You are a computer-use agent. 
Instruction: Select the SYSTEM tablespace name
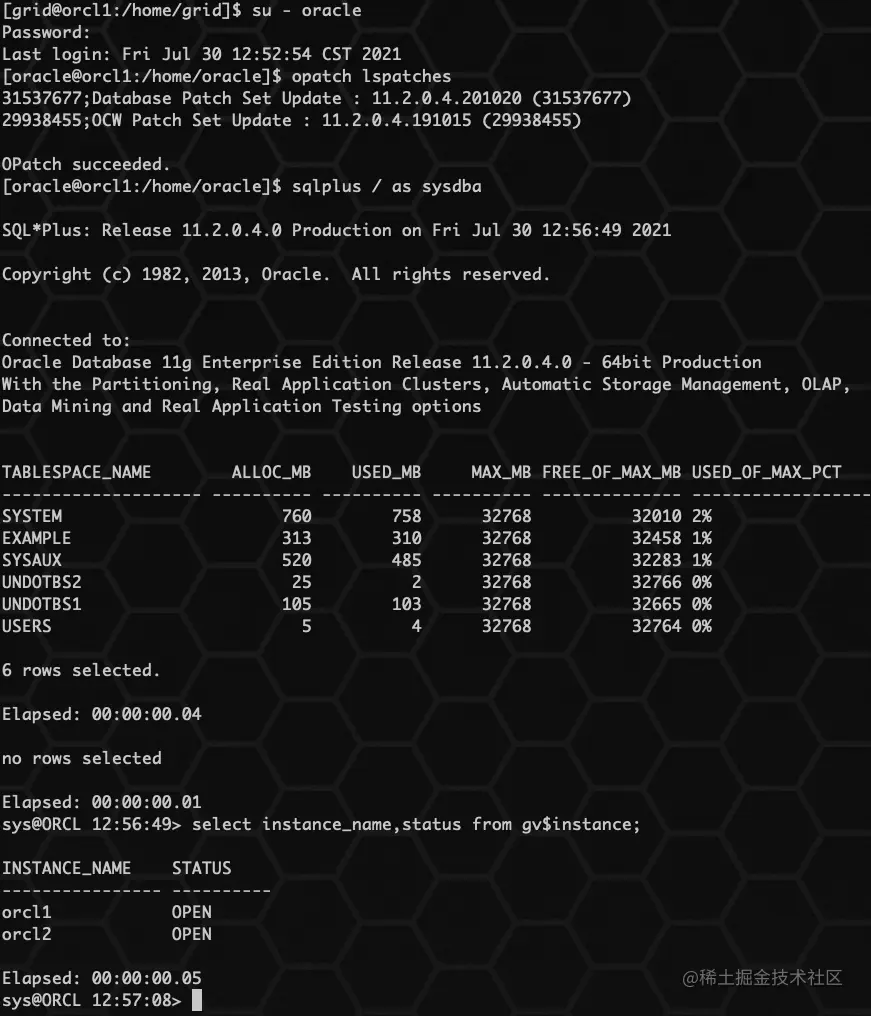point(32,516)
